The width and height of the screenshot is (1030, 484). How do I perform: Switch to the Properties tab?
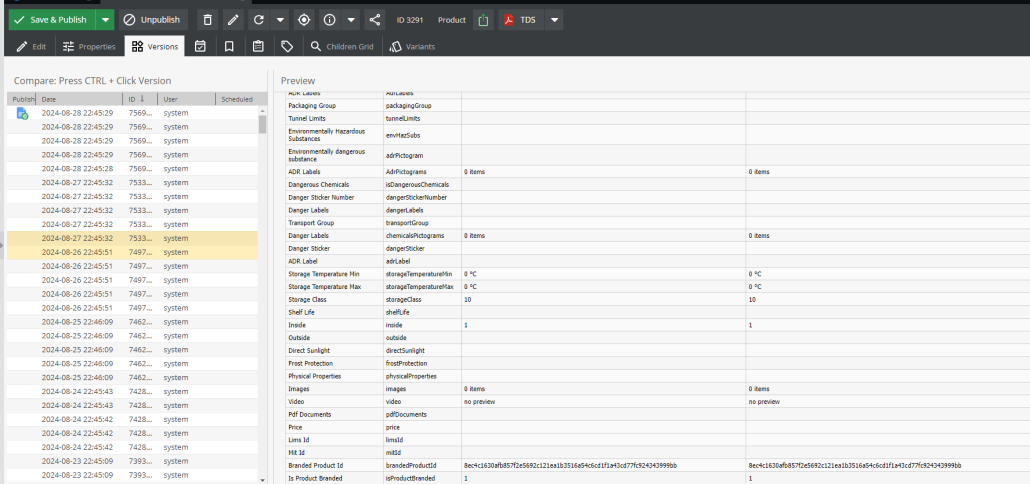click(89, 46)
